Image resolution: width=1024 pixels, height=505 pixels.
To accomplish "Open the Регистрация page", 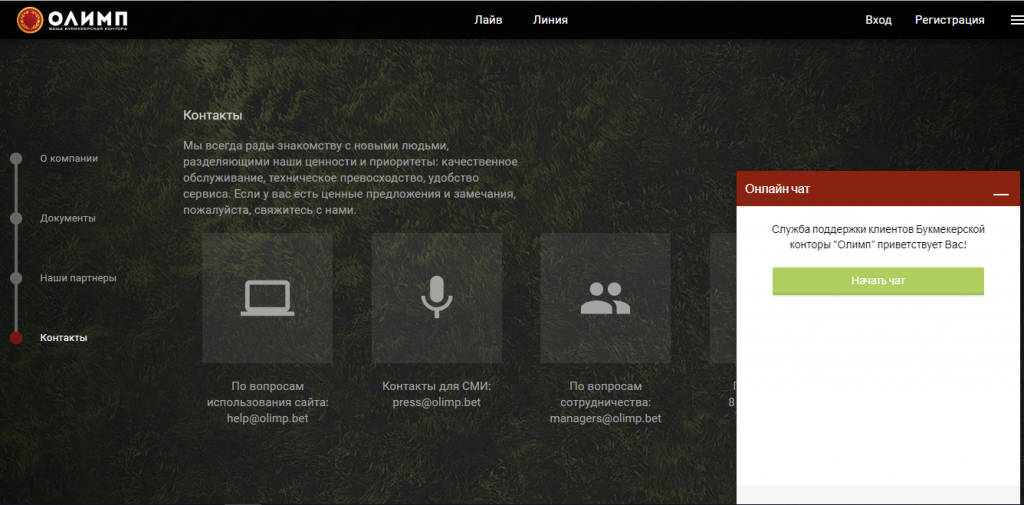I will (x=950, y=20).
